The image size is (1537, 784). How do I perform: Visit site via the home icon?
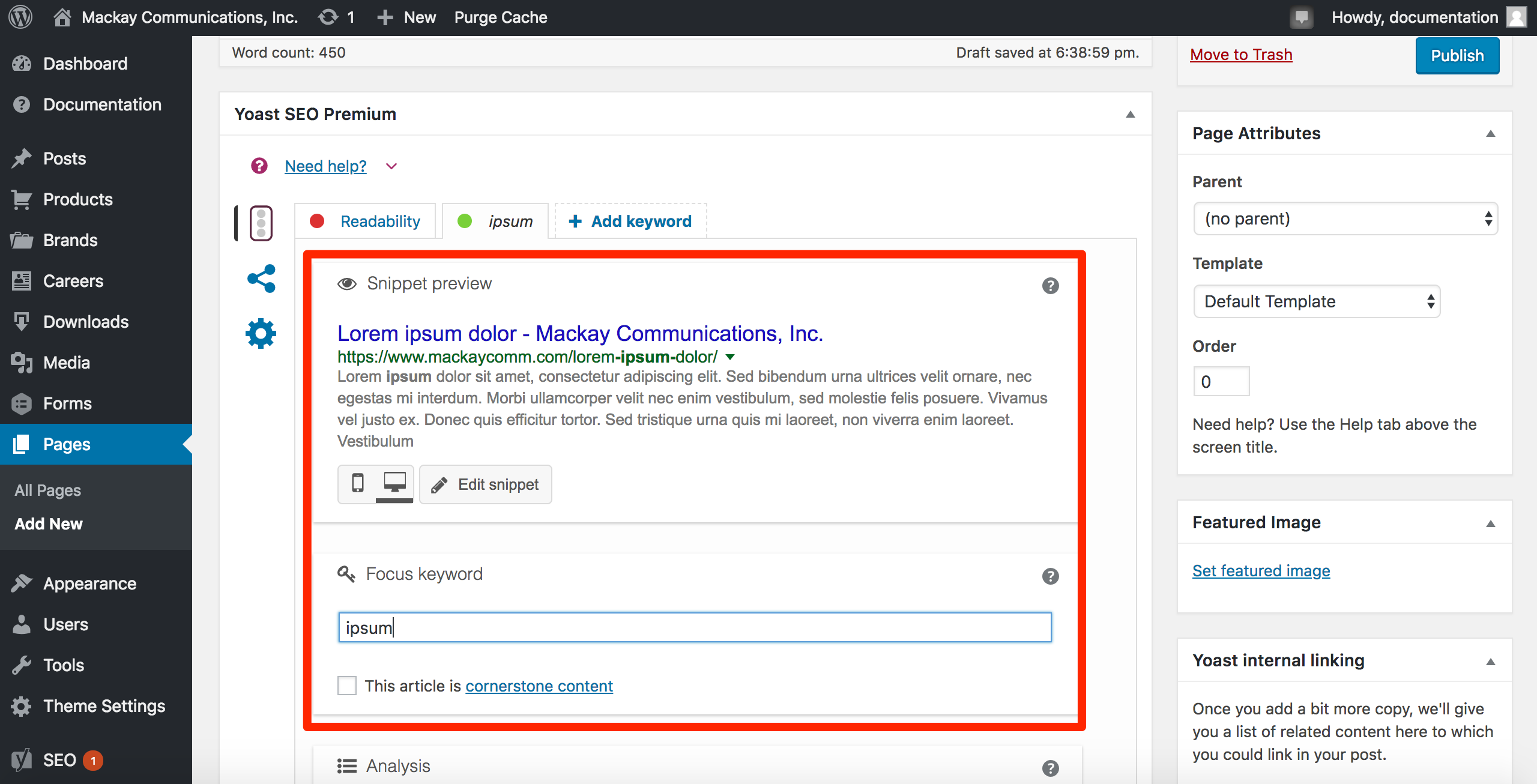[62, 17]
